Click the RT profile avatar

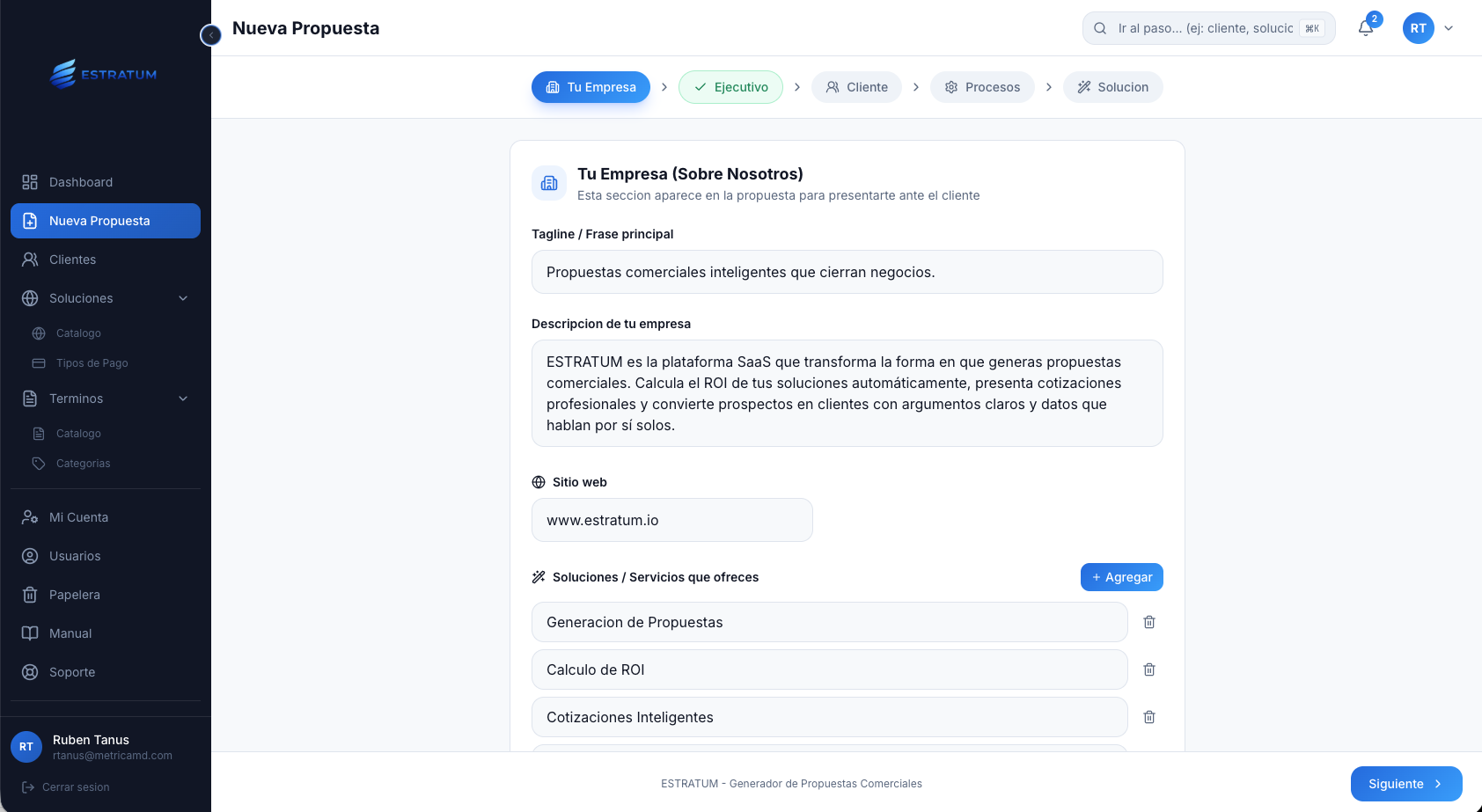(x=1418, y=27)
